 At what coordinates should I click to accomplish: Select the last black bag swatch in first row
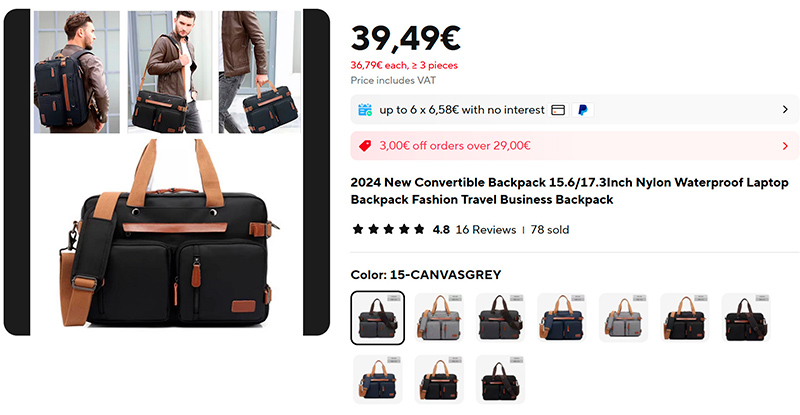tap(746, 318)
